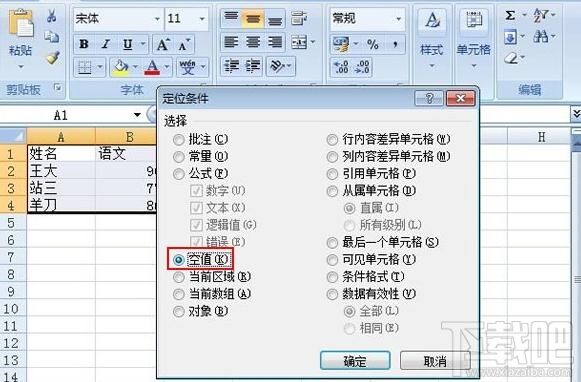Center text horizontally
Image resolution: width=581 pixels, height=382 pixels.
tap(253, 42)
